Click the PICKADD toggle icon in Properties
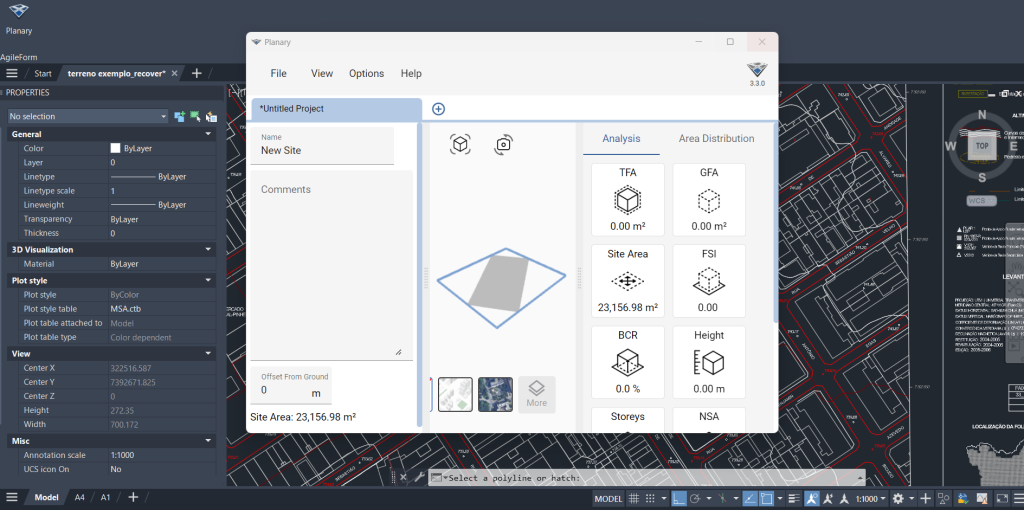 tap(180, 116)
